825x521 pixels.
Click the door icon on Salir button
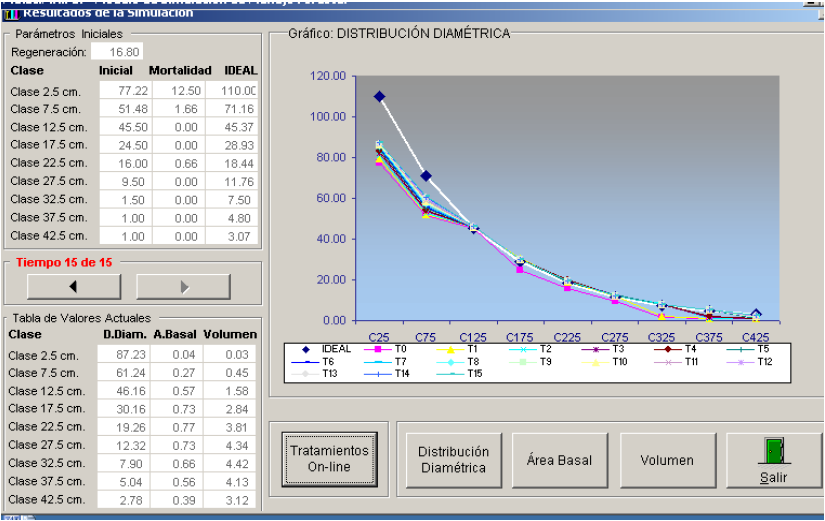pos(773,450)
